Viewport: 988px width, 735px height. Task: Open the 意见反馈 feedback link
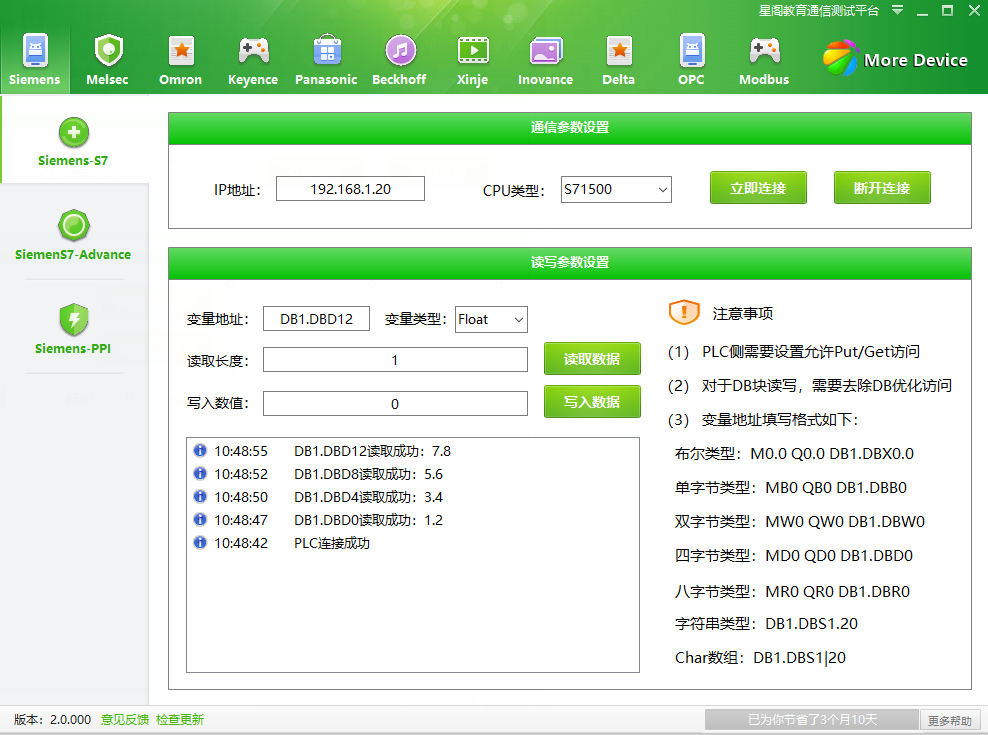tap(125, 719)
